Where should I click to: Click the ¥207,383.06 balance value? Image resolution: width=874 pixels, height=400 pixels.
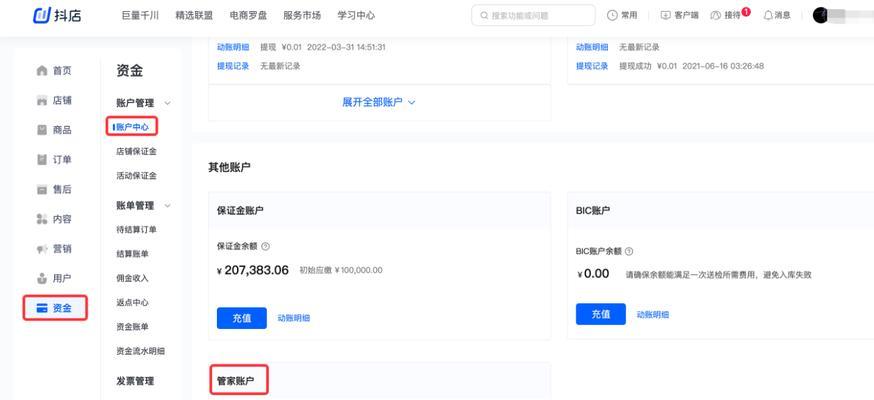click(253, 271)
